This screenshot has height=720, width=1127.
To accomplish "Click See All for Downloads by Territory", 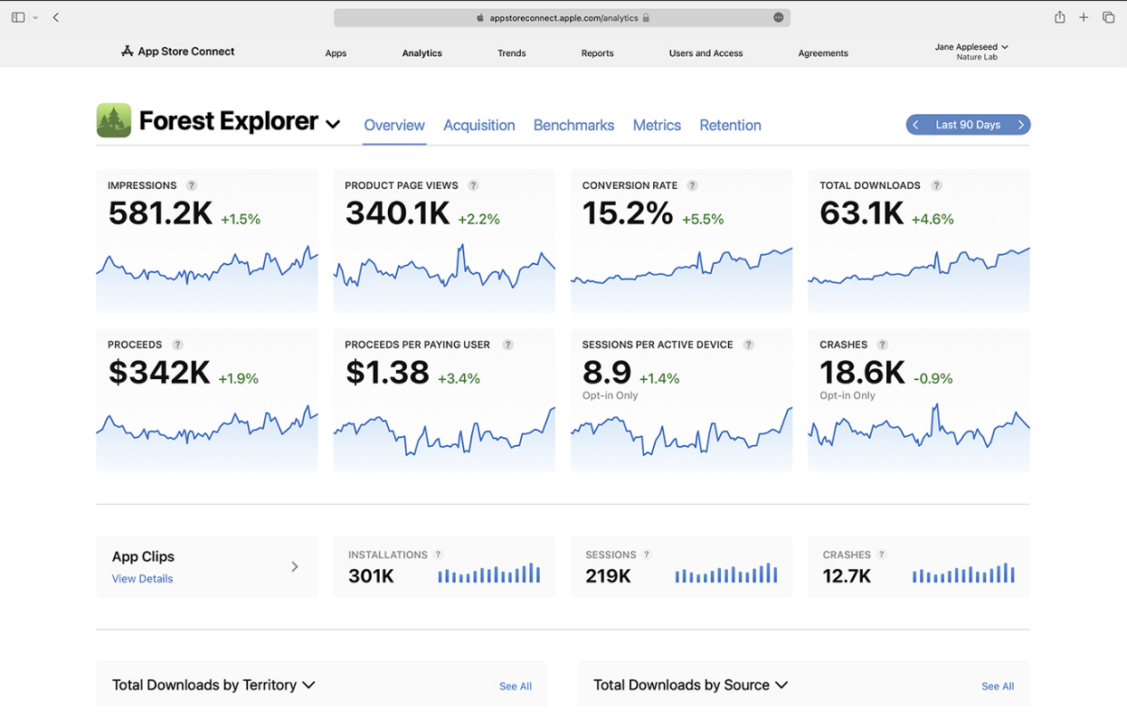I will [x=515, y=686].
